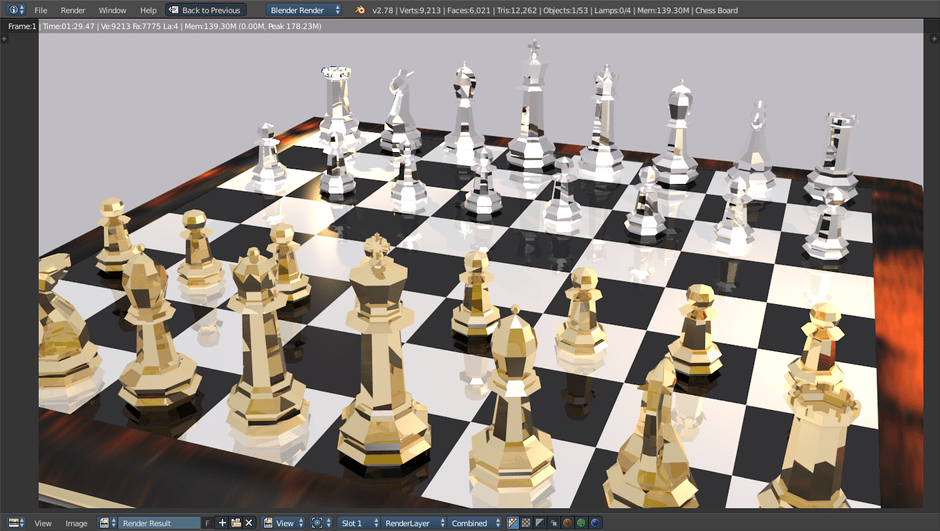Open the Image menu in bottom header
940x531 pixels.
point(76,523)
